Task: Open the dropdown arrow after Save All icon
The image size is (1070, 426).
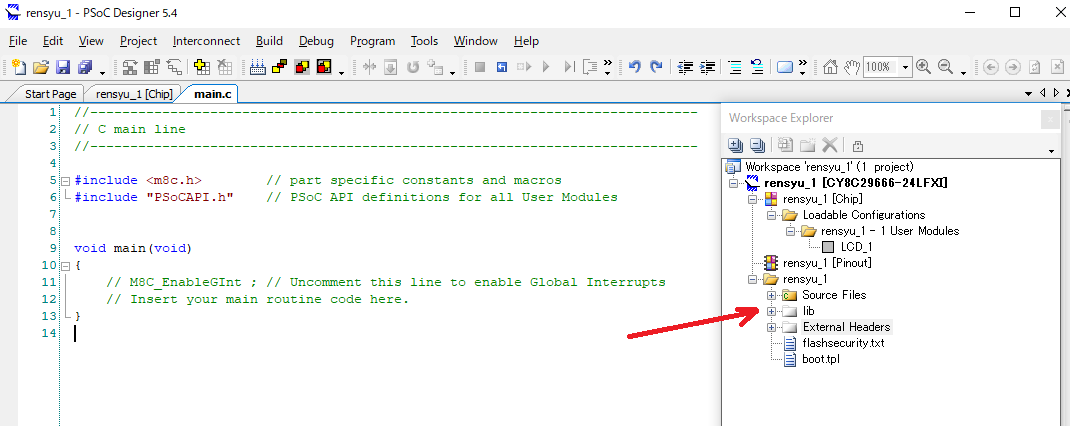Action: pos(102,71)
